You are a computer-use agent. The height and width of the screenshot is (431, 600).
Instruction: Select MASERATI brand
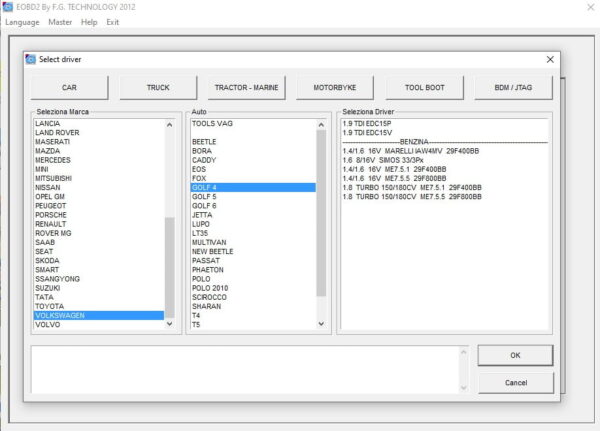pos(99,142)
